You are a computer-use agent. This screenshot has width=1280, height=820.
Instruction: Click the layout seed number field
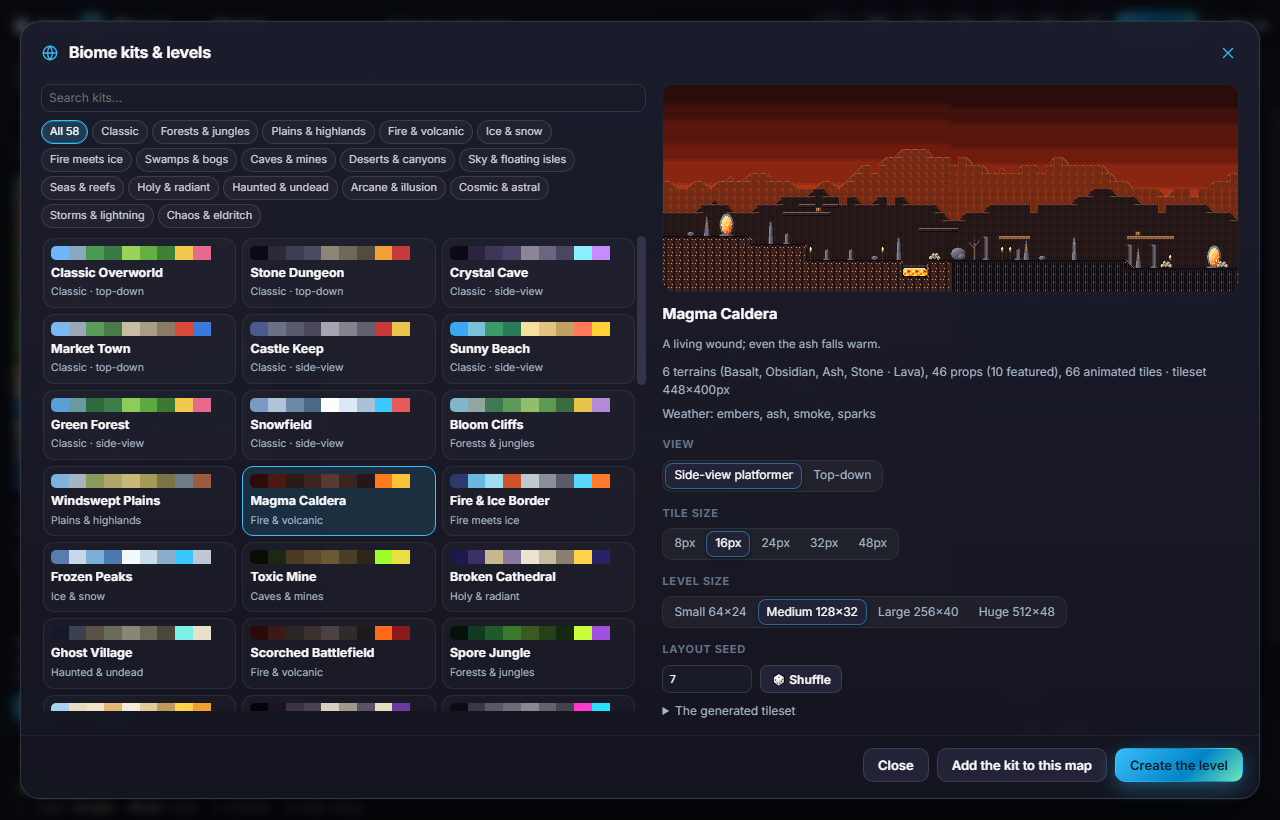click(707, 679)
